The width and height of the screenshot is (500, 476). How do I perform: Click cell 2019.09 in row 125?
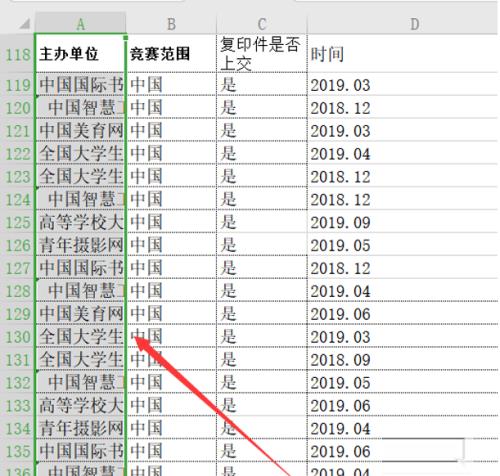(x=403, y=222)
